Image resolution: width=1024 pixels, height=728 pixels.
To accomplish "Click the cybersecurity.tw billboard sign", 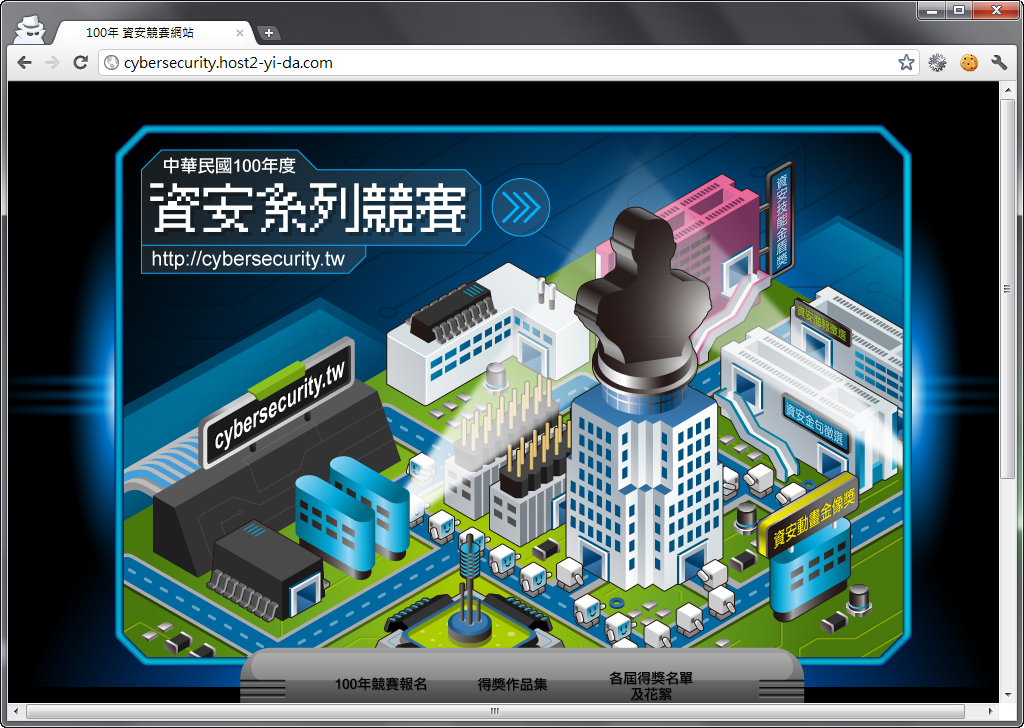I will point(278,404).
